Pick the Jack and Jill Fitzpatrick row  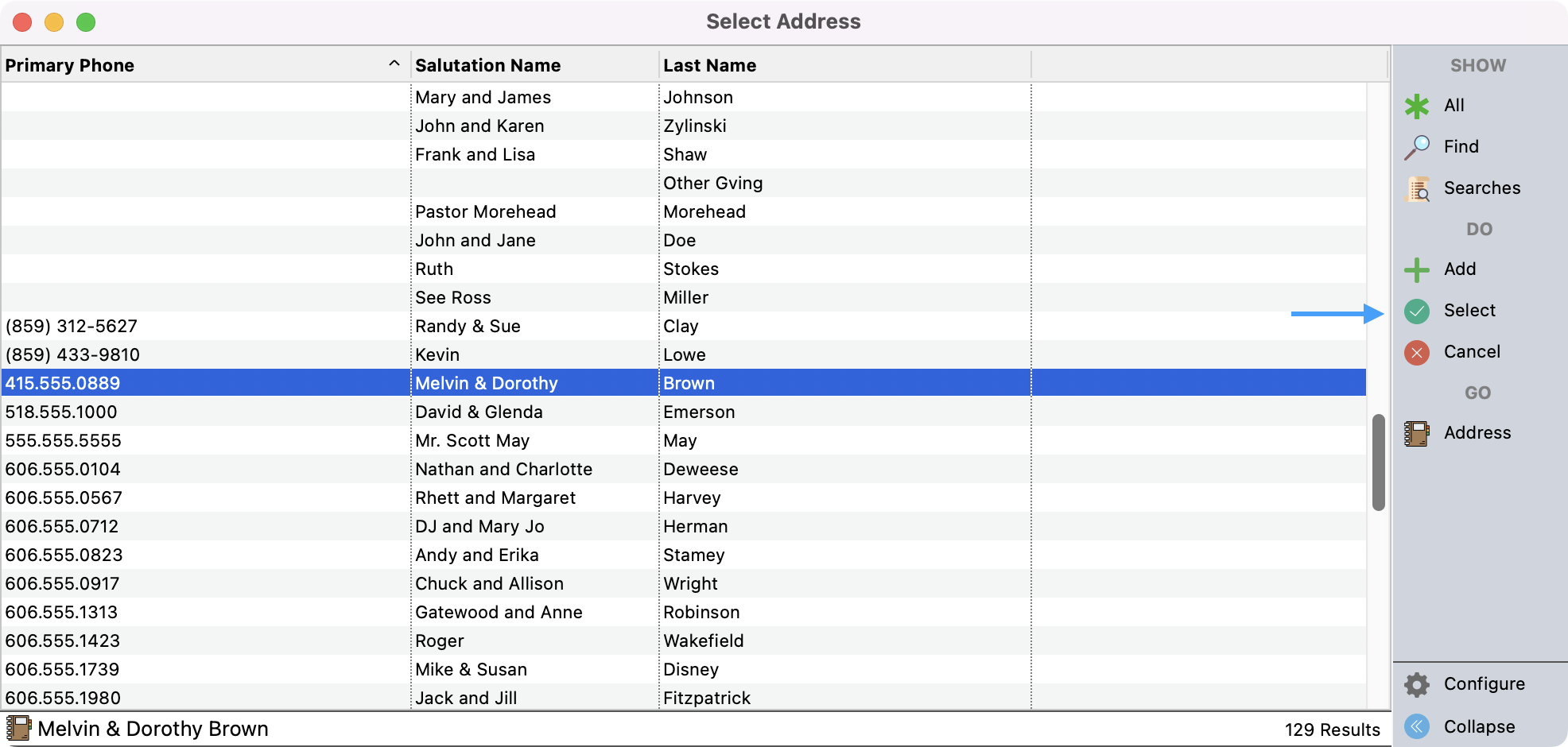click(x=466, y=698)
